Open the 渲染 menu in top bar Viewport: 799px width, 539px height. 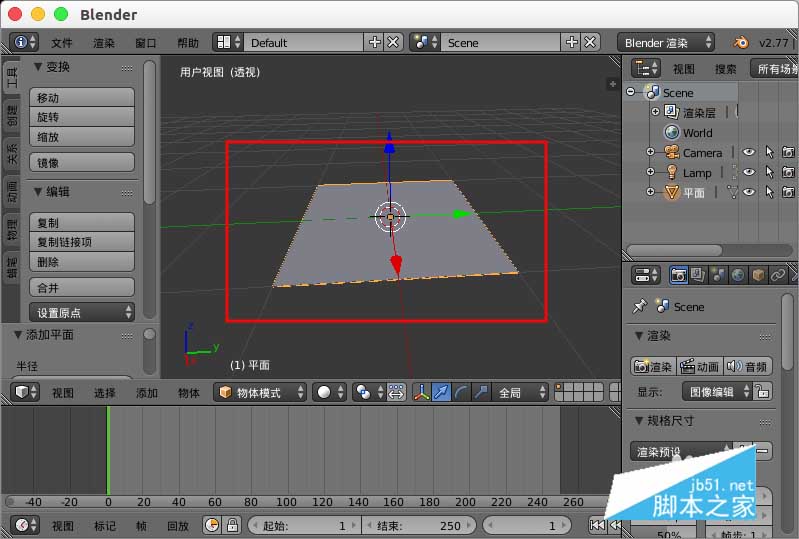(103, 43)
